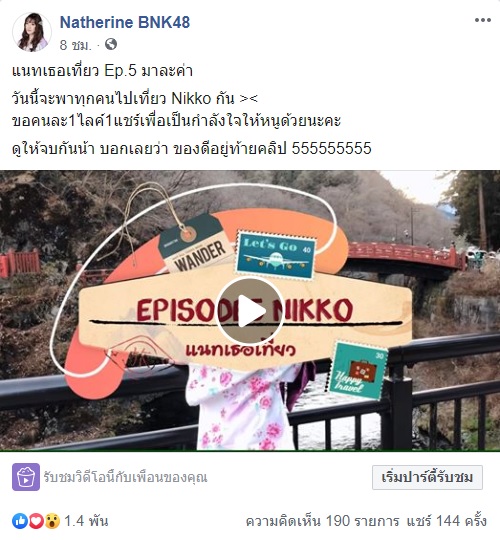Play the Episode Nikko video
This screenshot has width=500, height=540.
pos(250,311)
